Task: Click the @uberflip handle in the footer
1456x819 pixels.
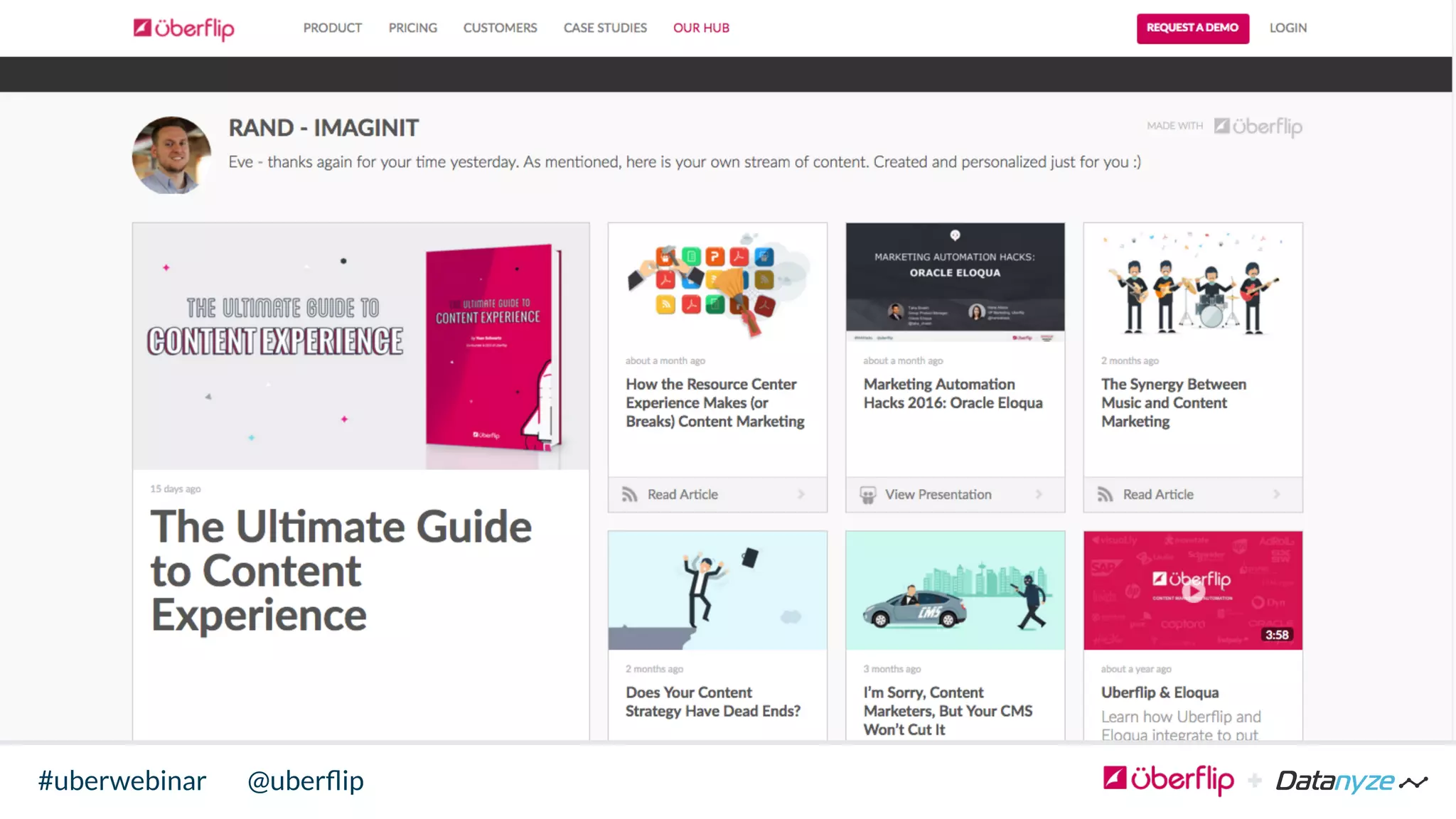Action: coord(305,781)
